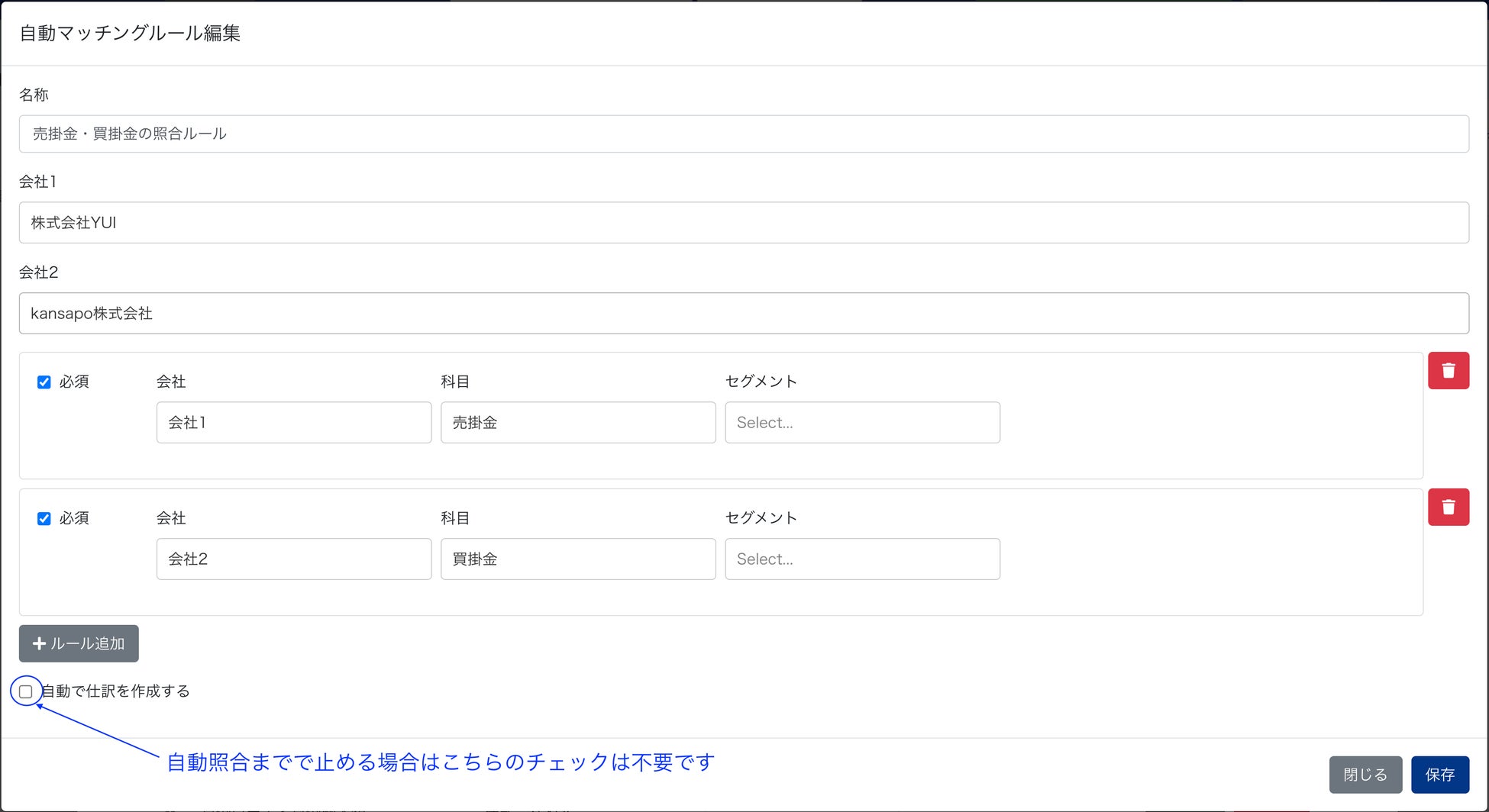Open the 会社1 company dropdown showing 株式会社YUI
Viewport: 1489px width, 812px height.
[x=744, y=223]
